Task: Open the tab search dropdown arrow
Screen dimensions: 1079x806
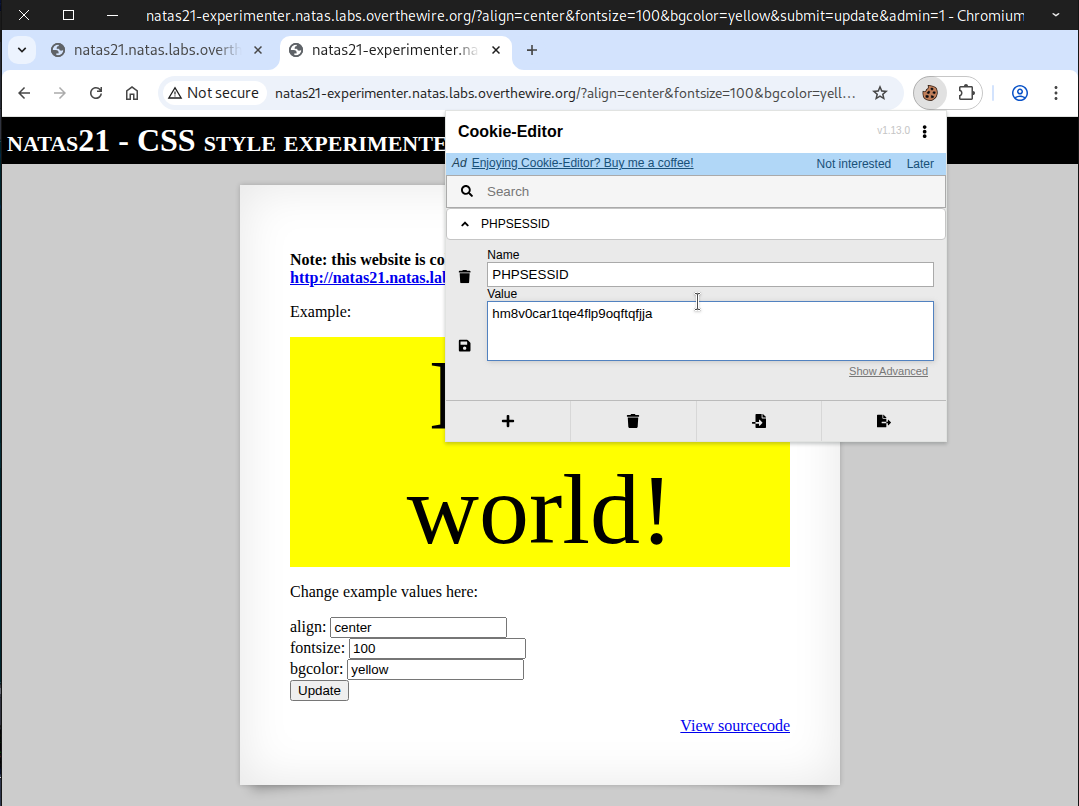Action: [22, 50]
